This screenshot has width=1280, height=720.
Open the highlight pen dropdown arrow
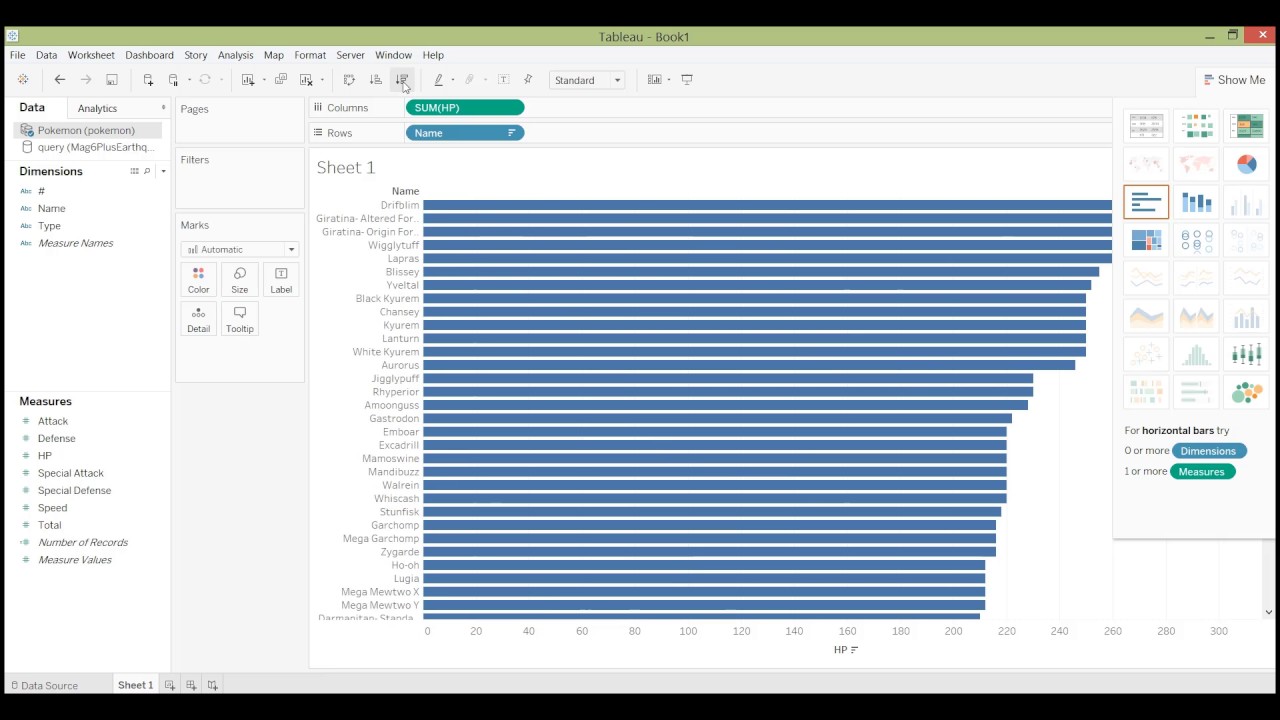tap(452, 80)
